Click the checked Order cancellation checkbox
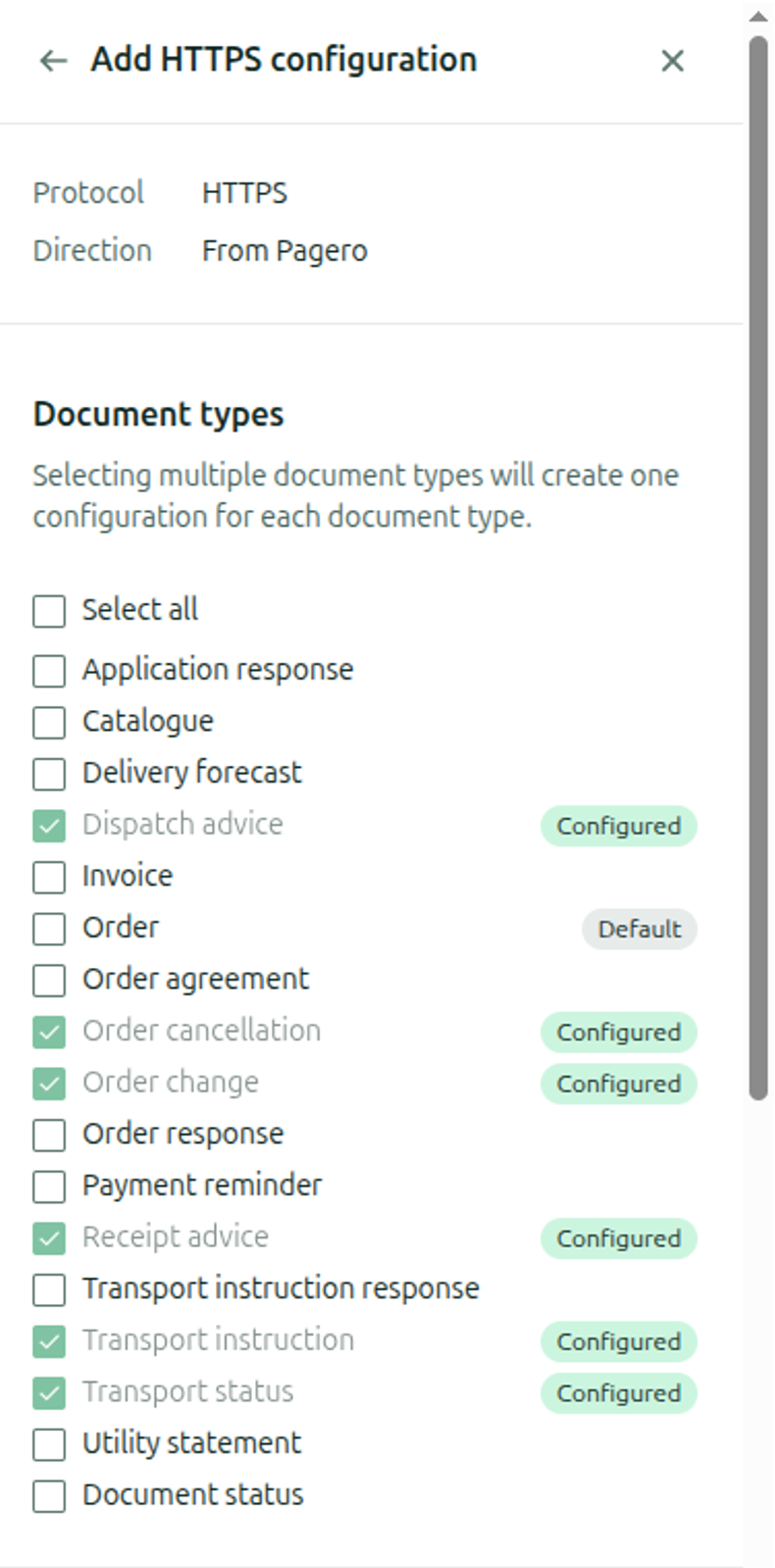This screenshot has width=775, height=1568. (x=49, y=1032)
